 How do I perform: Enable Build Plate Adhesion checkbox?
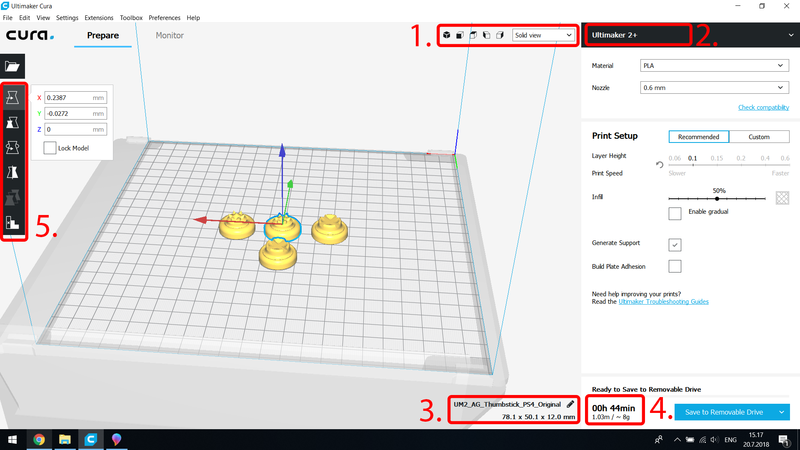pos(674,266)
